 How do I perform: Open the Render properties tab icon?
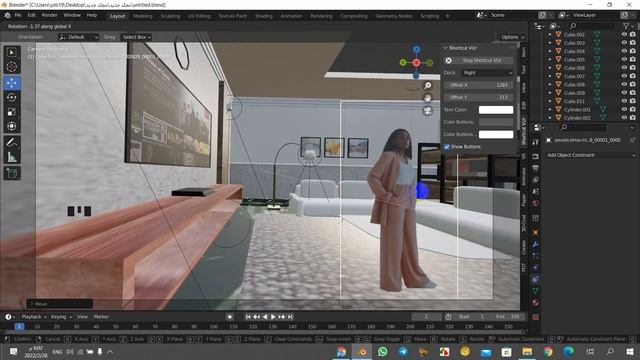tap(535, 157)
